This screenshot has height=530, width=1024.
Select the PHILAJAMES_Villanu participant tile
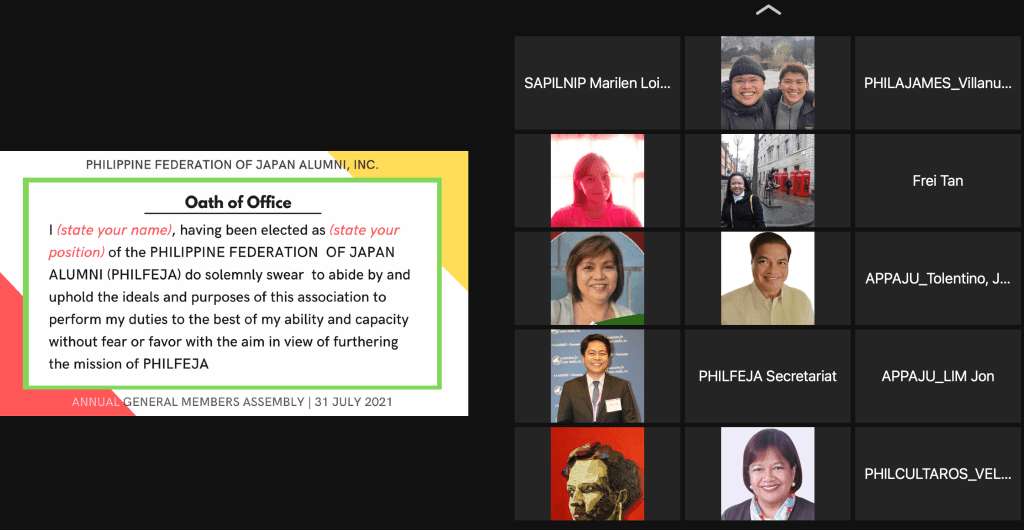[938, 83]
